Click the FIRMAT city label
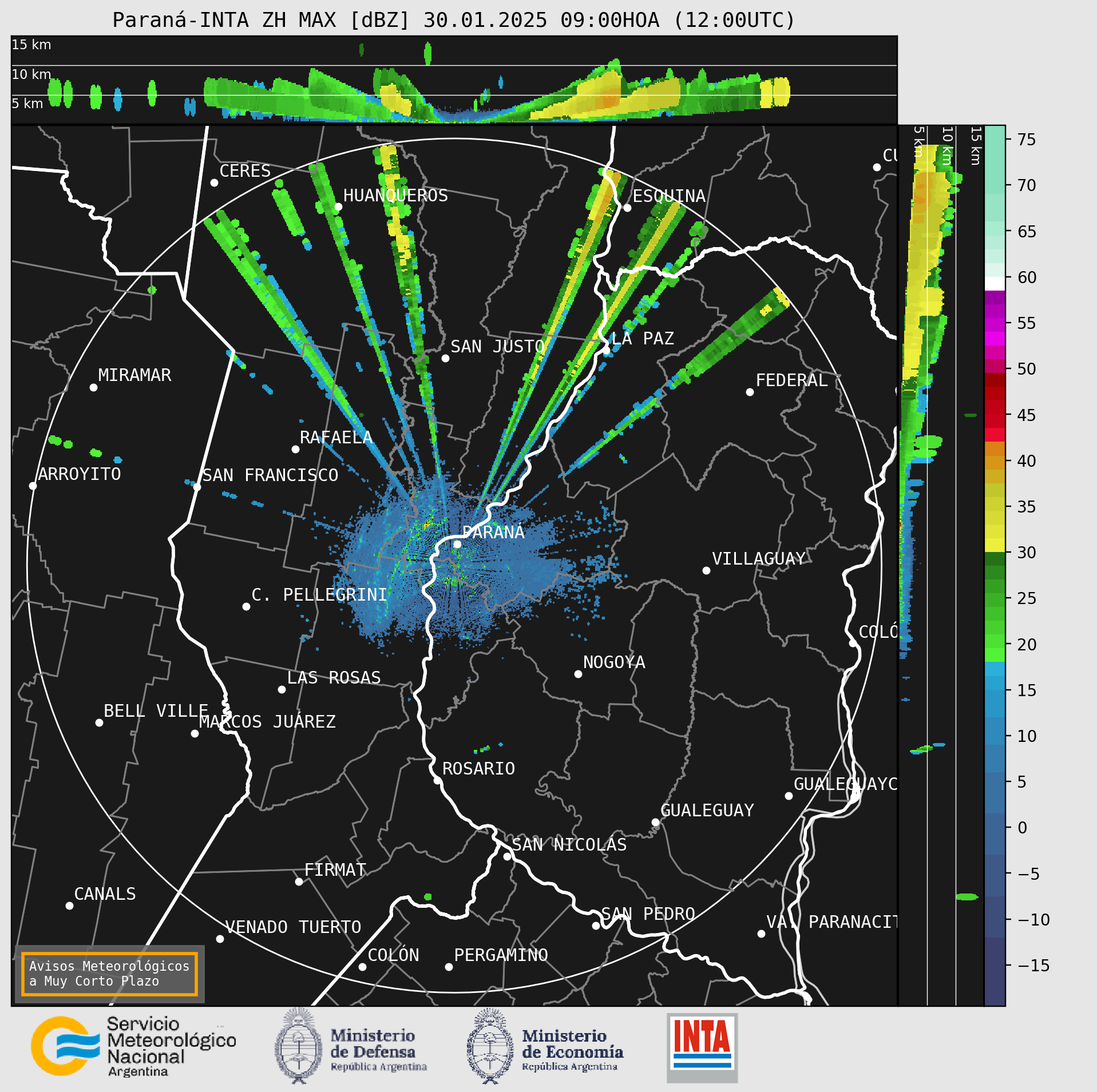Image resolution: width=1097 pixels, height=1092 pixels. click(x=335, y=870)
